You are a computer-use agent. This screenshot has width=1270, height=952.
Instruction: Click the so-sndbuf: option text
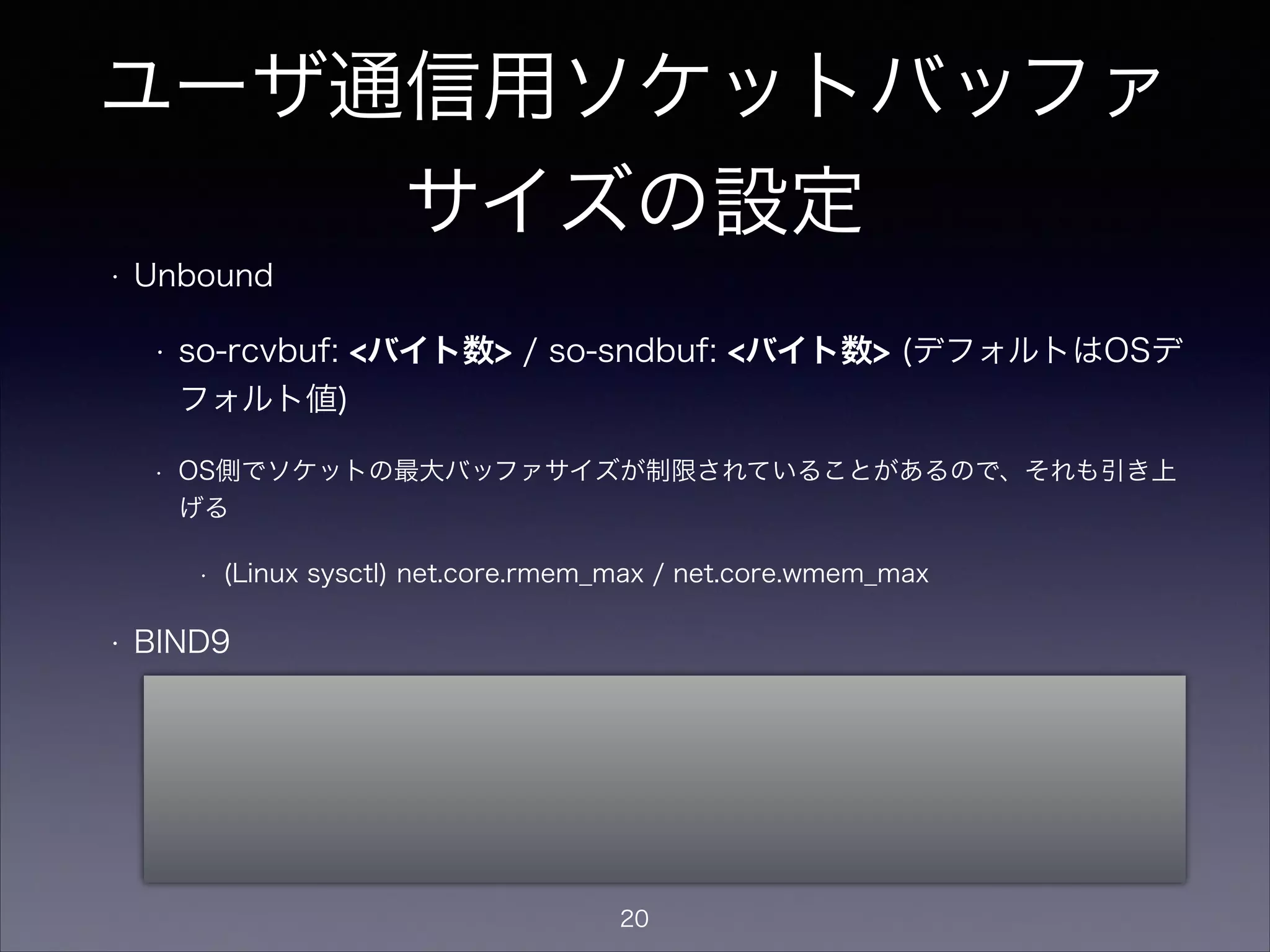[633, 351]
